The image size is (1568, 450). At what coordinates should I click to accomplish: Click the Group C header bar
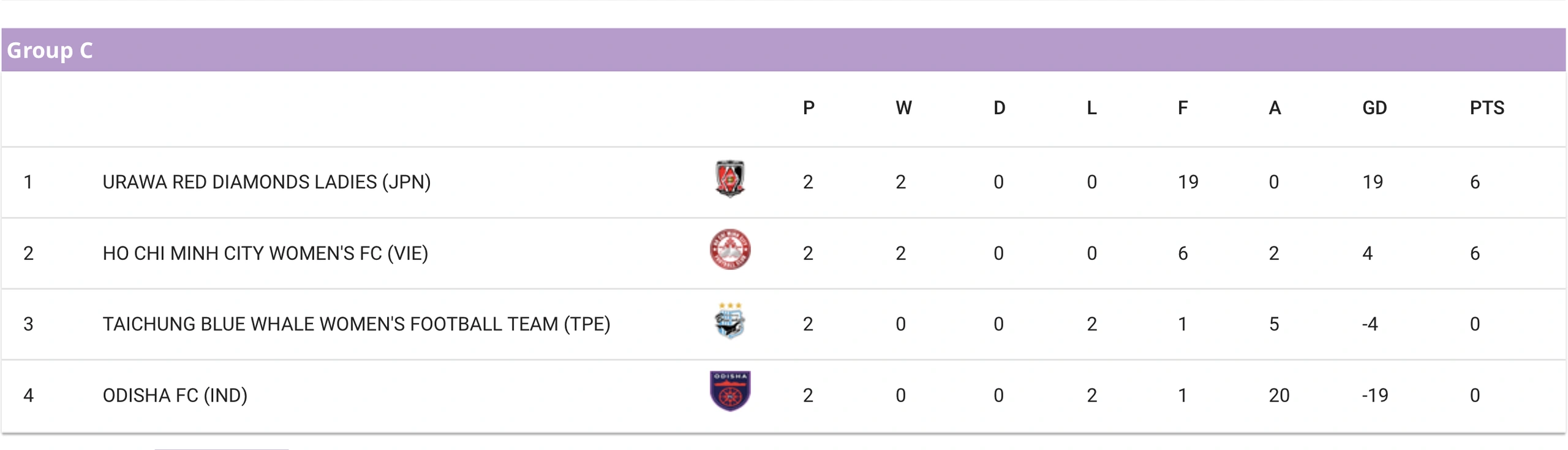pos(783,50)
